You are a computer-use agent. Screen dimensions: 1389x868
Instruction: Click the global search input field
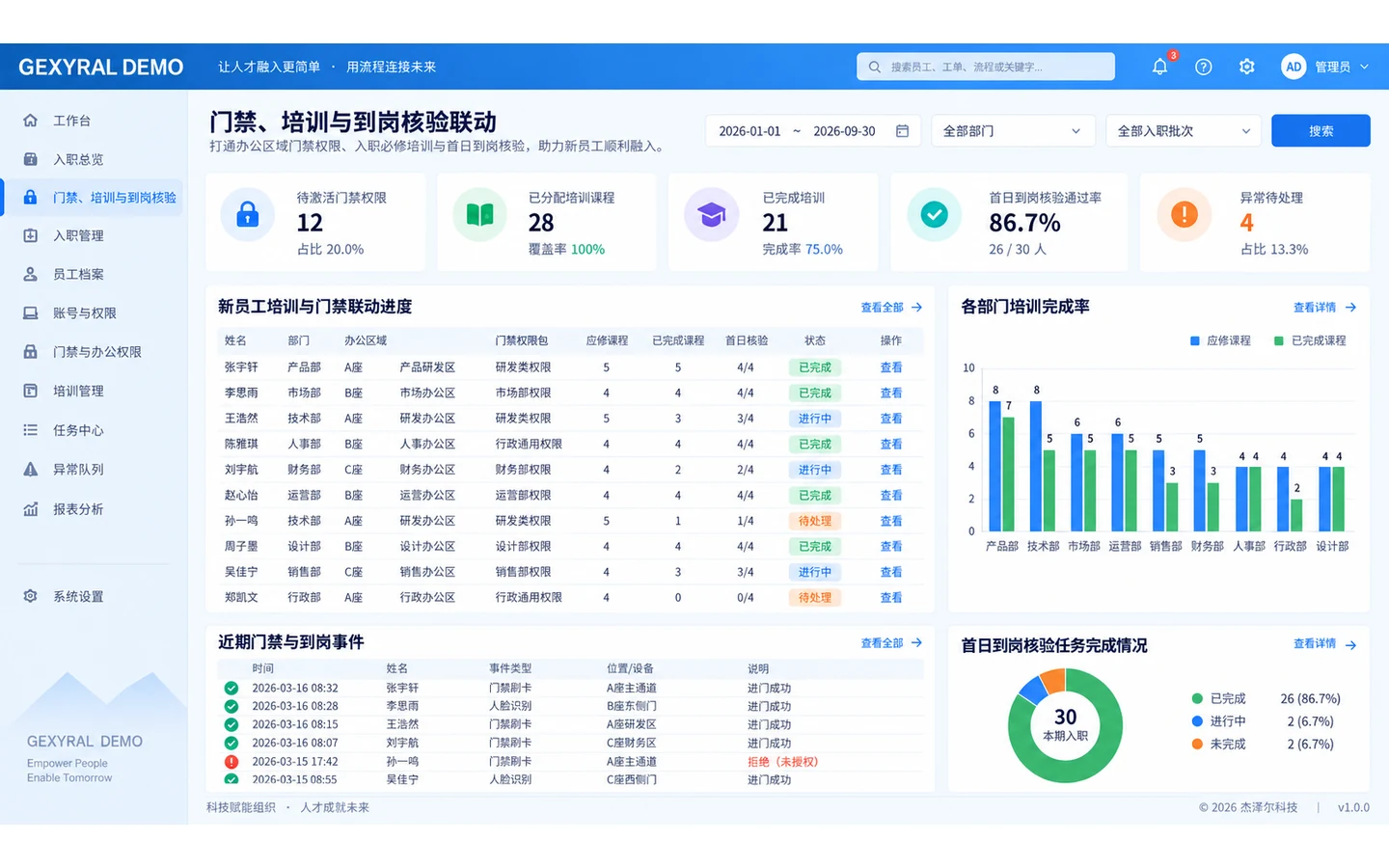[986, 67]
